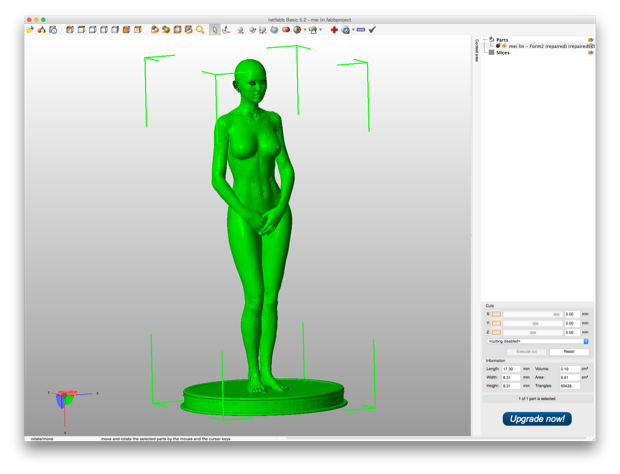Choose the solid orange cube view icon
The height and width of the screenshot is (474, 620).
coord(126,30)
